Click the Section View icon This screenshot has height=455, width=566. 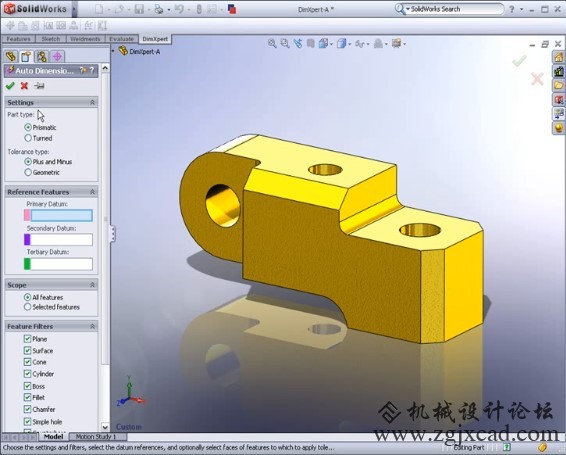(310, 44)
